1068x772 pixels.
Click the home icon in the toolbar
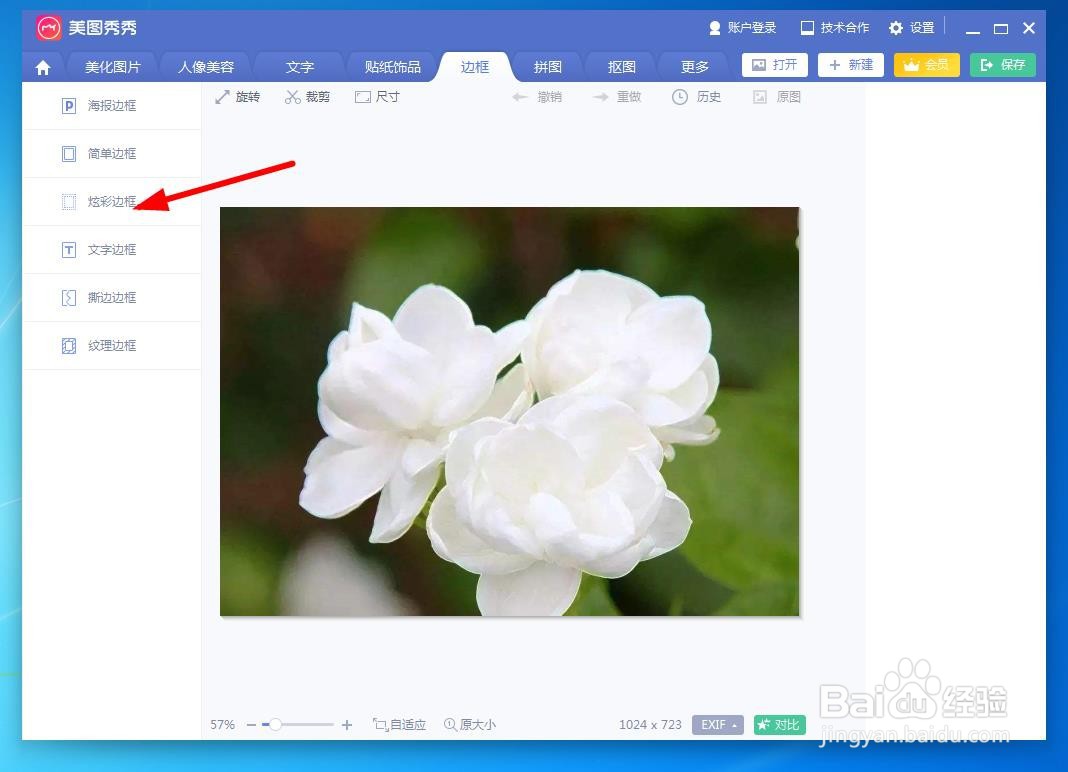pos(42,66)
